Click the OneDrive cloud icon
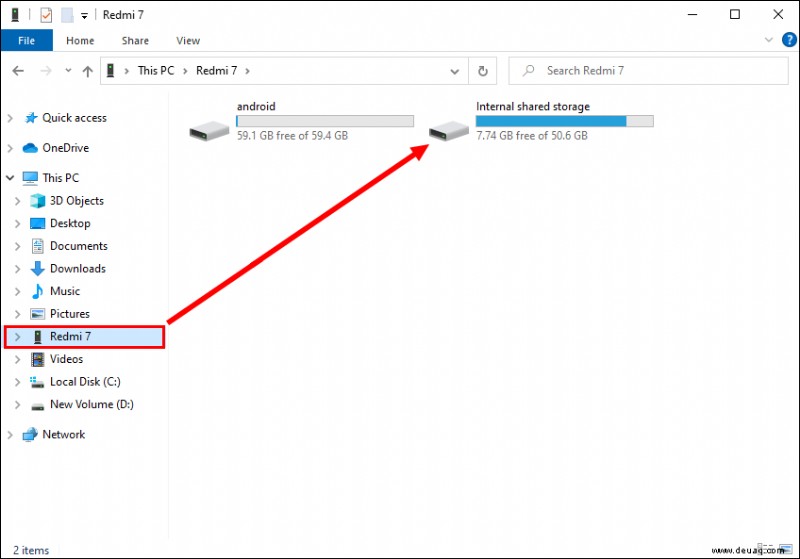800x559 pixels. pyautogui.click(x=30, y=148)
